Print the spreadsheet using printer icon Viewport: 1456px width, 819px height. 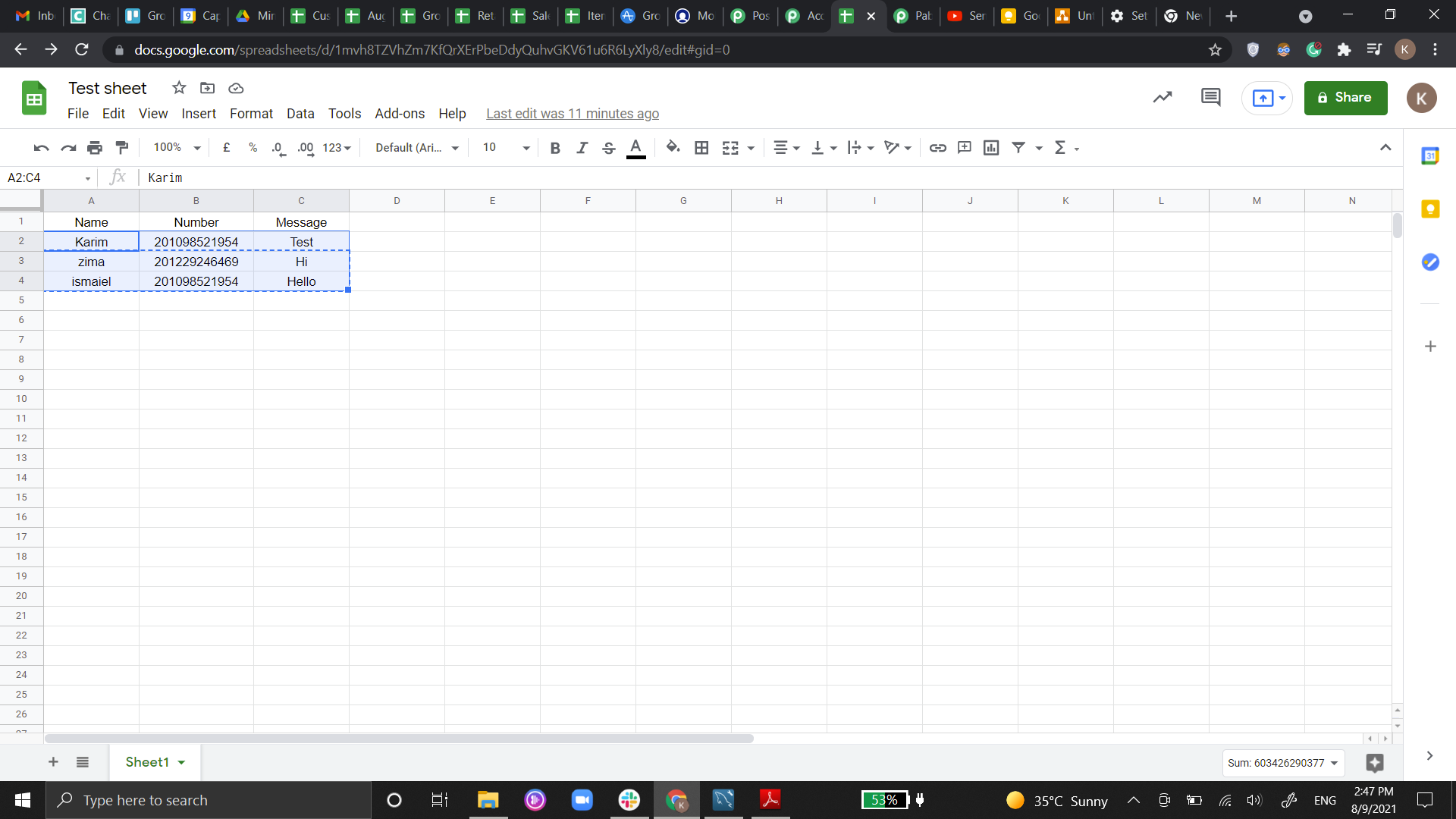tap(95, 148)
